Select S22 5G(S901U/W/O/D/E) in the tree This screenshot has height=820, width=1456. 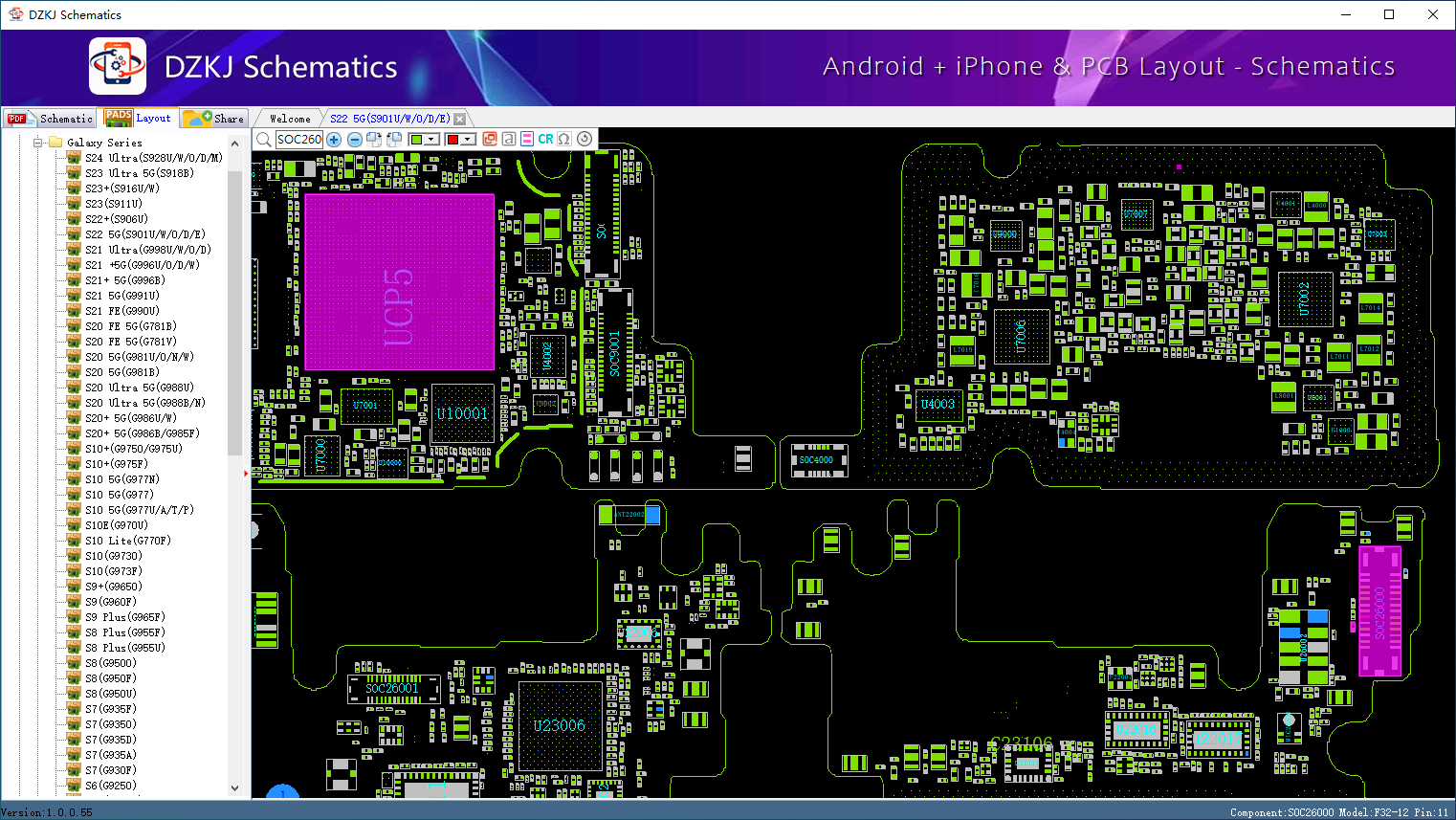pos(145,234)
